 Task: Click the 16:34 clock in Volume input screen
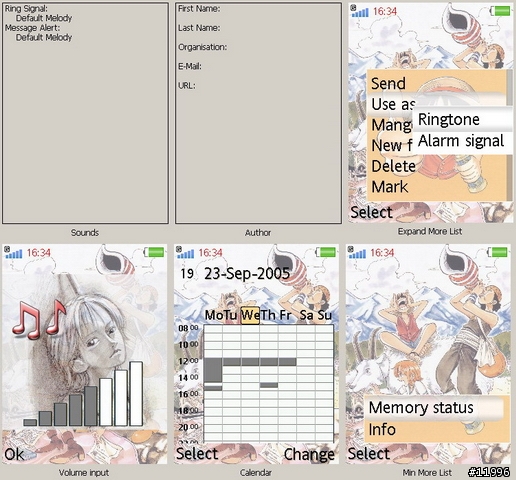click(39, 253)
